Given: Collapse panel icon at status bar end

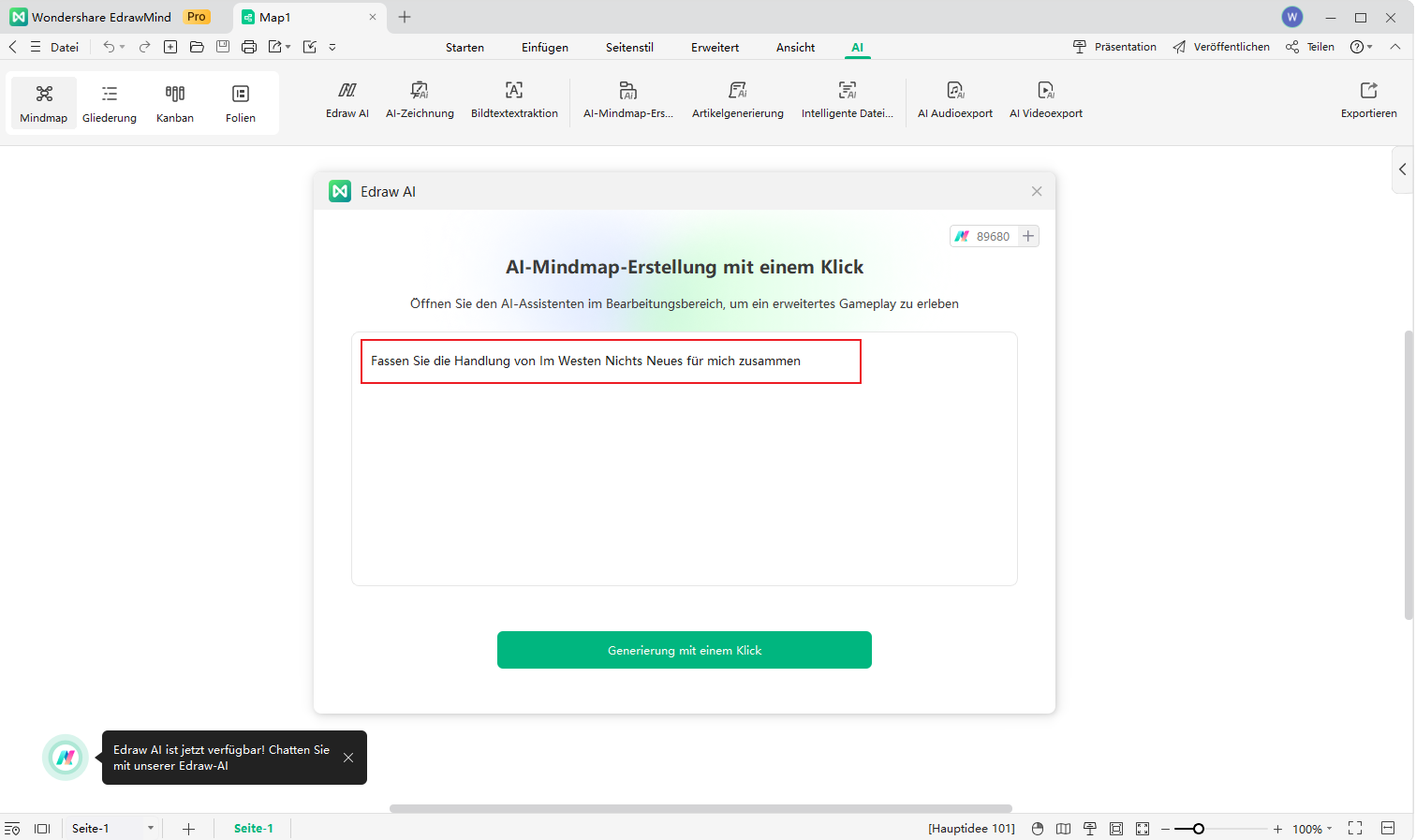Looking at the screenshot, I should pos(1388,828).
